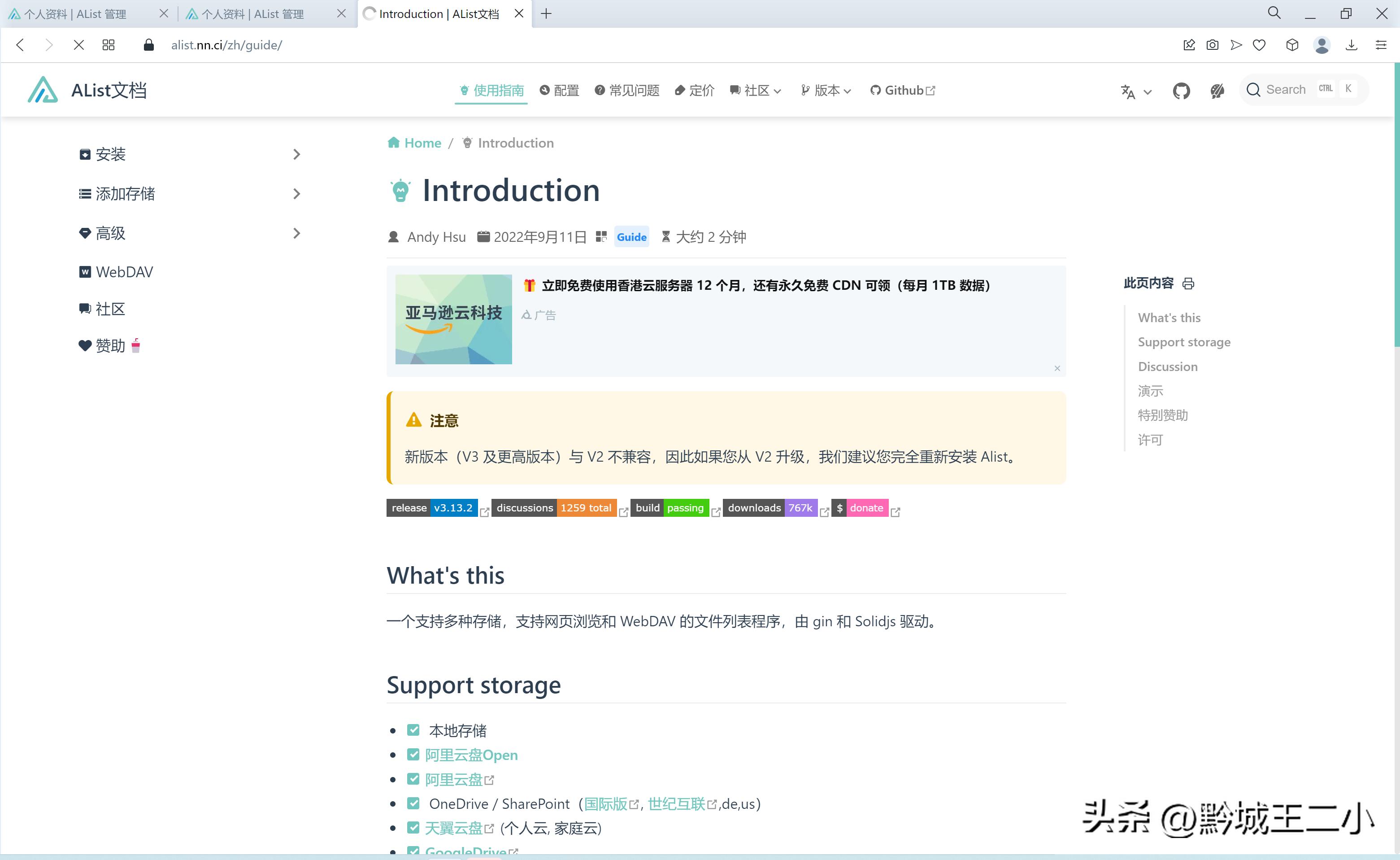Click the camera capture icon in the browser toolbar
The image size is (1400, 860).
click(x=1213, y=45)
